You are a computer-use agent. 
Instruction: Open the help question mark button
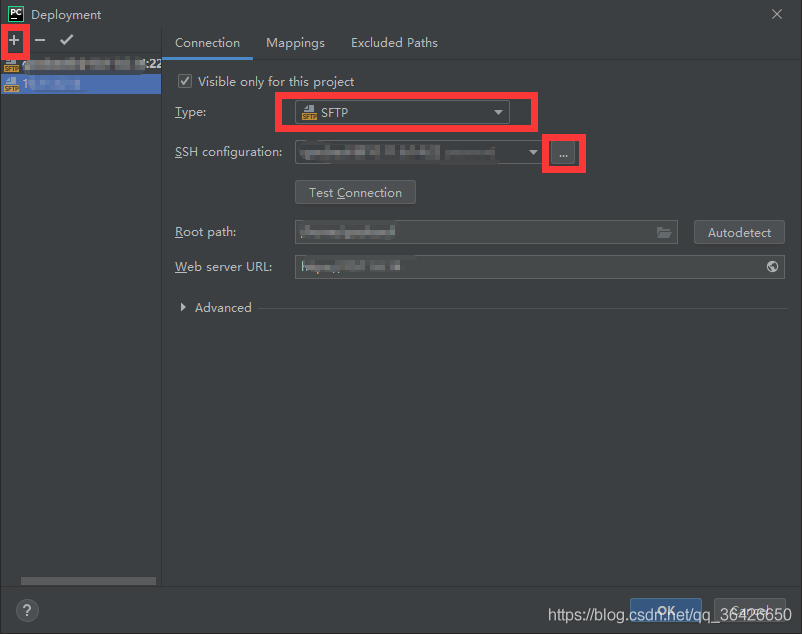tap(27, 610)
